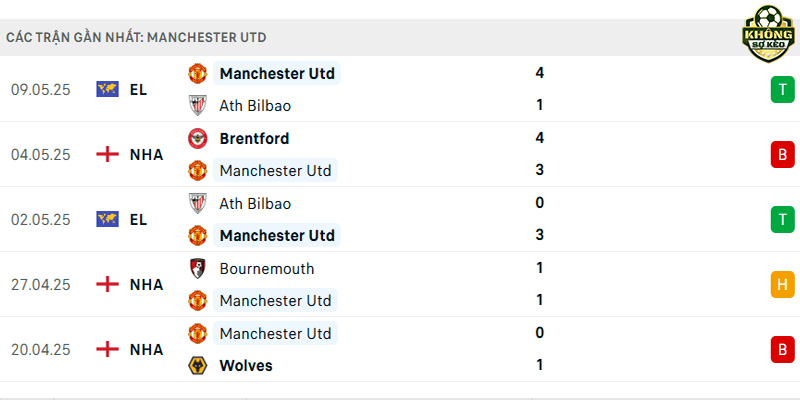Click England flag icon on 20.04.25 row
The image size is (800, 400).
pyautogui.click(x=107, y=349)
